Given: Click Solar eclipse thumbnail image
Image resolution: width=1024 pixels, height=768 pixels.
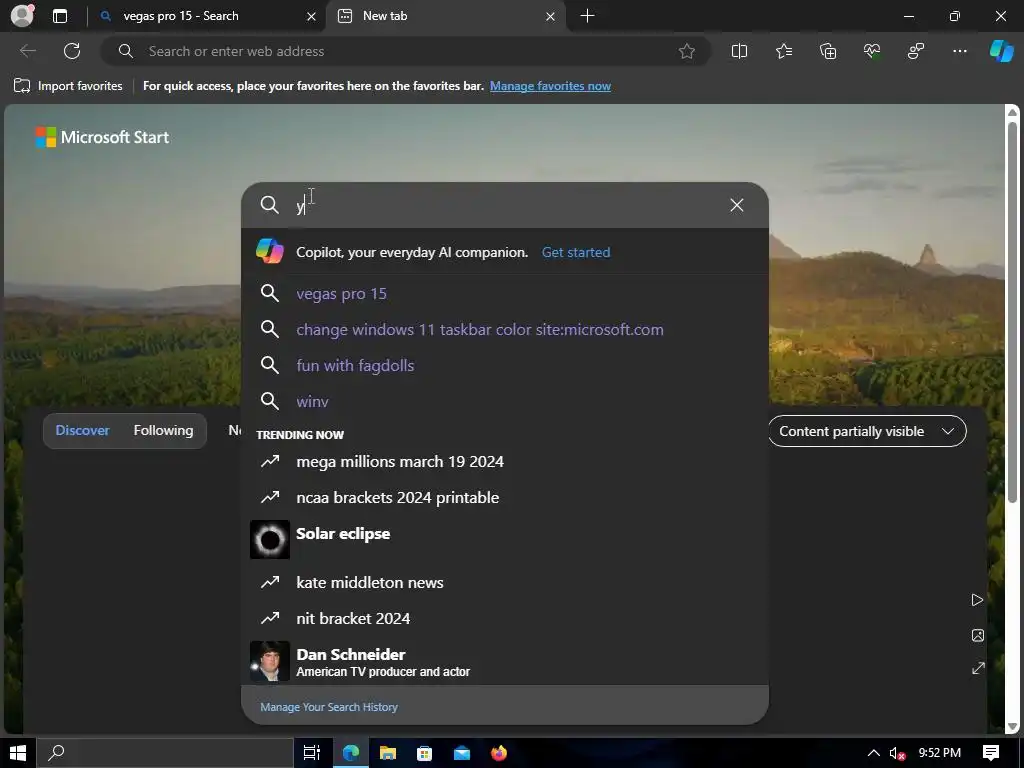Looking at the screenshot, I should 270,539.
